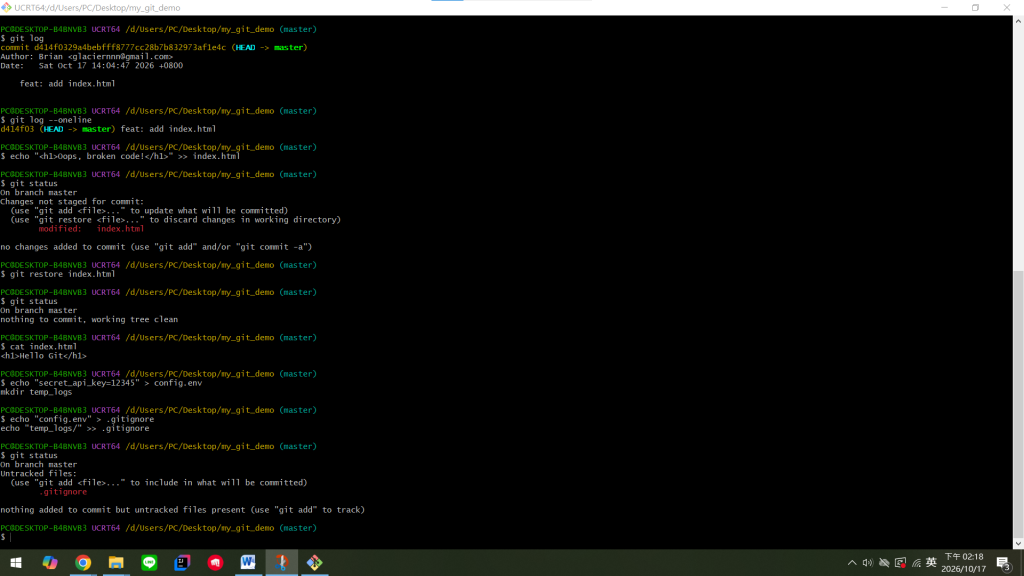Switch the 英 input method indicator
The height and width of the screenshot is (576, 1024).
pyautogui.click(x=931, y=563)
